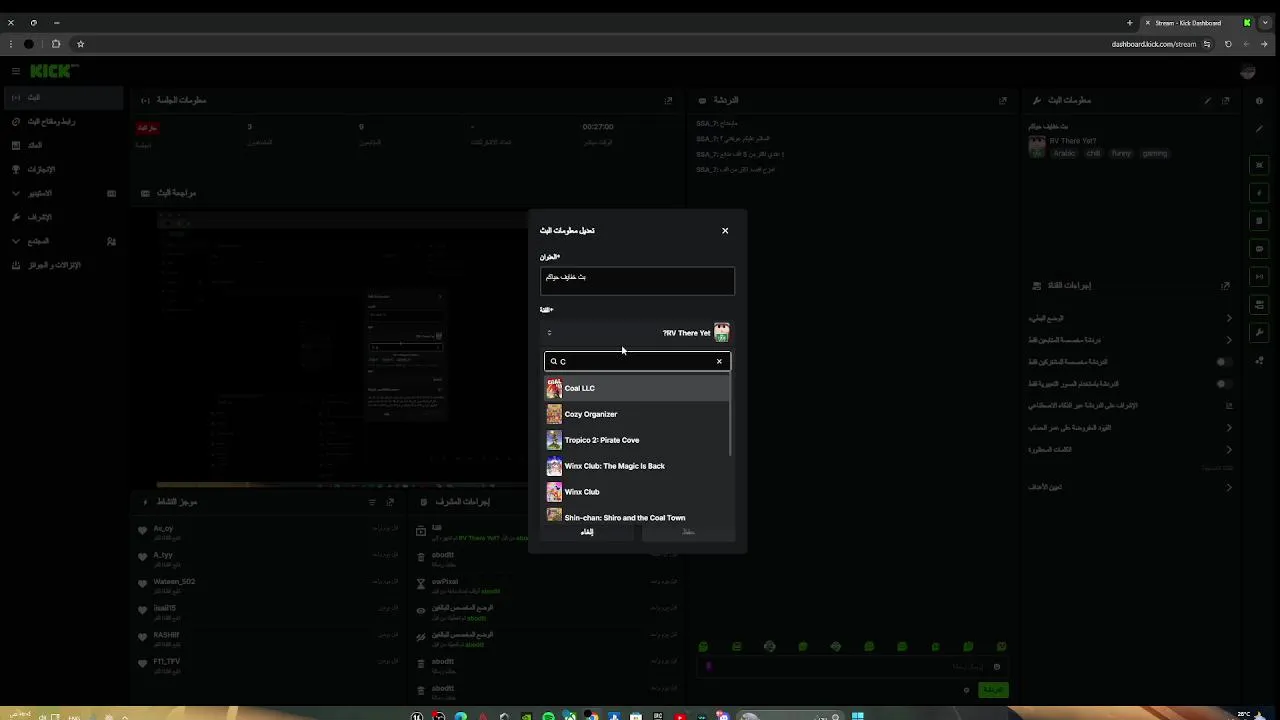Image resolution: width=1280 pixels, height=720 pixels.
Task: Click the green chat send button
Action: [x=993, y=690]
